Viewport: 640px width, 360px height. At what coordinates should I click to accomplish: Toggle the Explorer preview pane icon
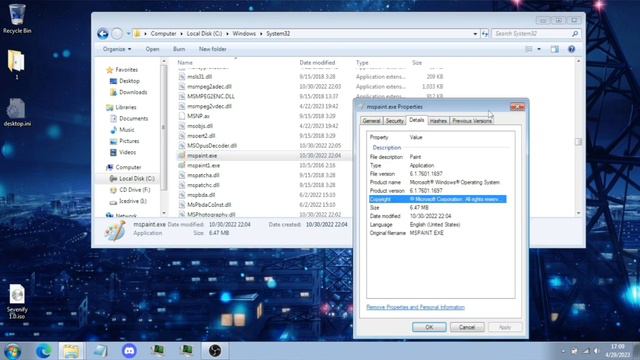(x=554, y=49)
